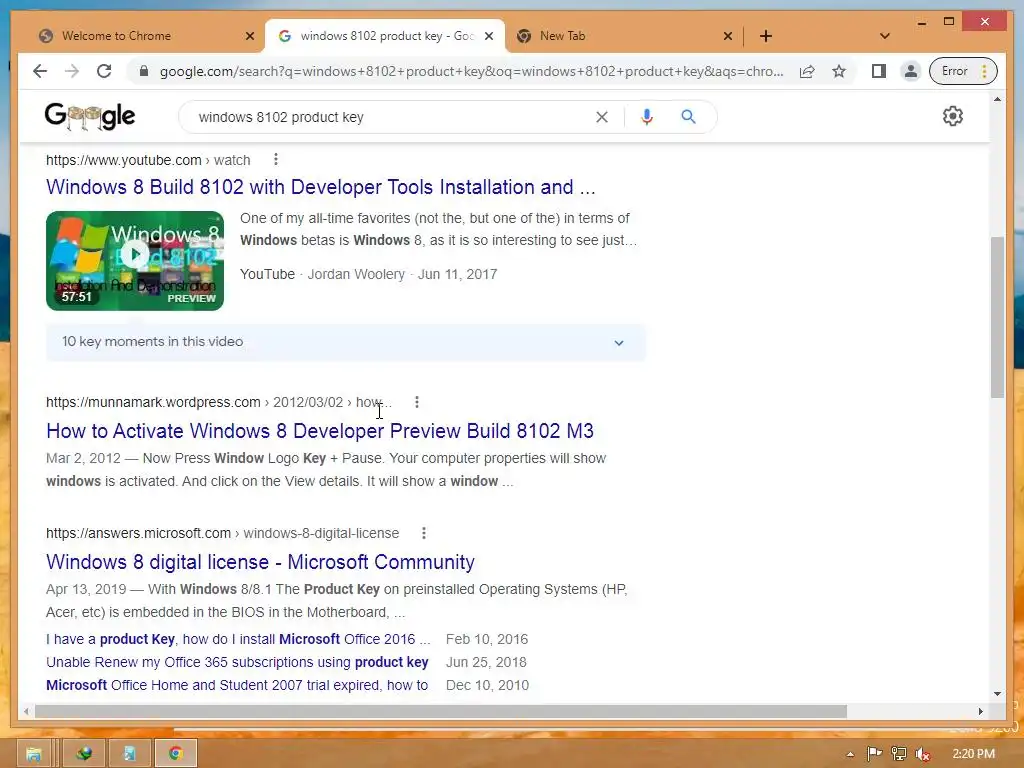
Task: Open Windows 8 Build 8102 Developer Tools result
Action: (x=321, y=187)
